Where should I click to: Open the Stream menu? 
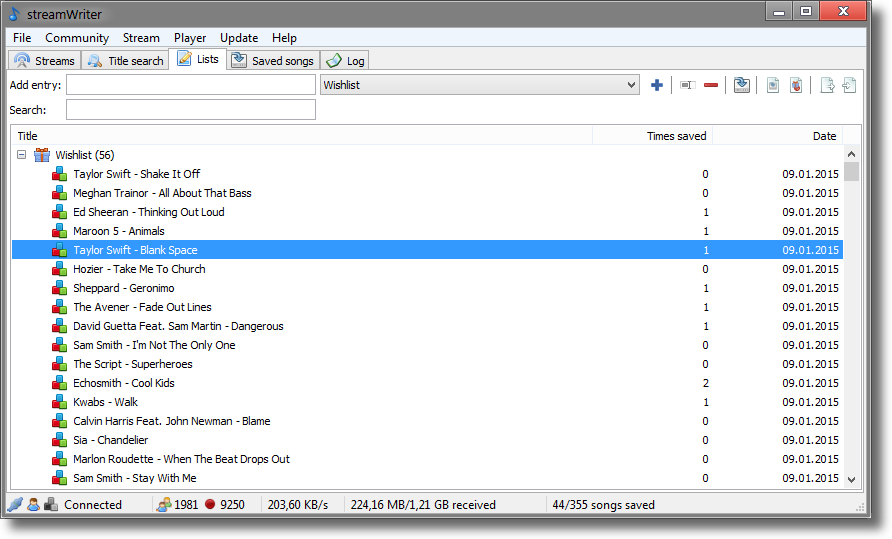pyautogui.click(x=141, y=38)
